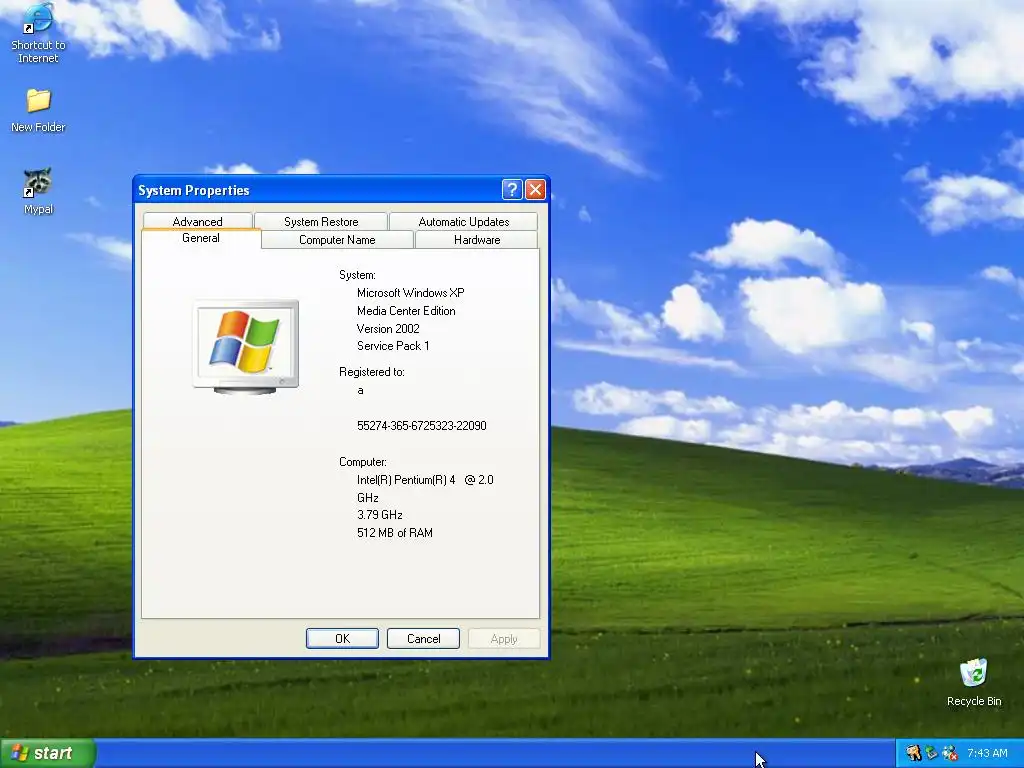The image size is (1024, 768).
Task: Click the 7:43 AM taskbar clock
Action: tap(987, 753)
